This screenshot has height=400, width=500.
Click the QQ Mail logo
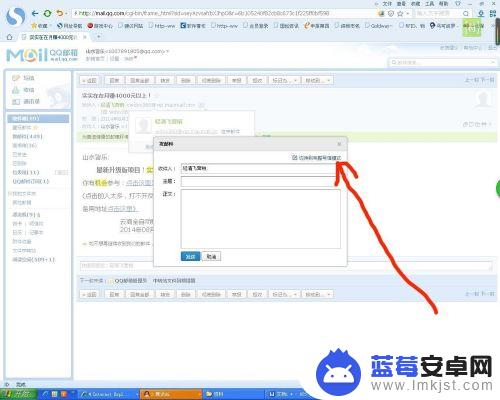coord(42,55)
